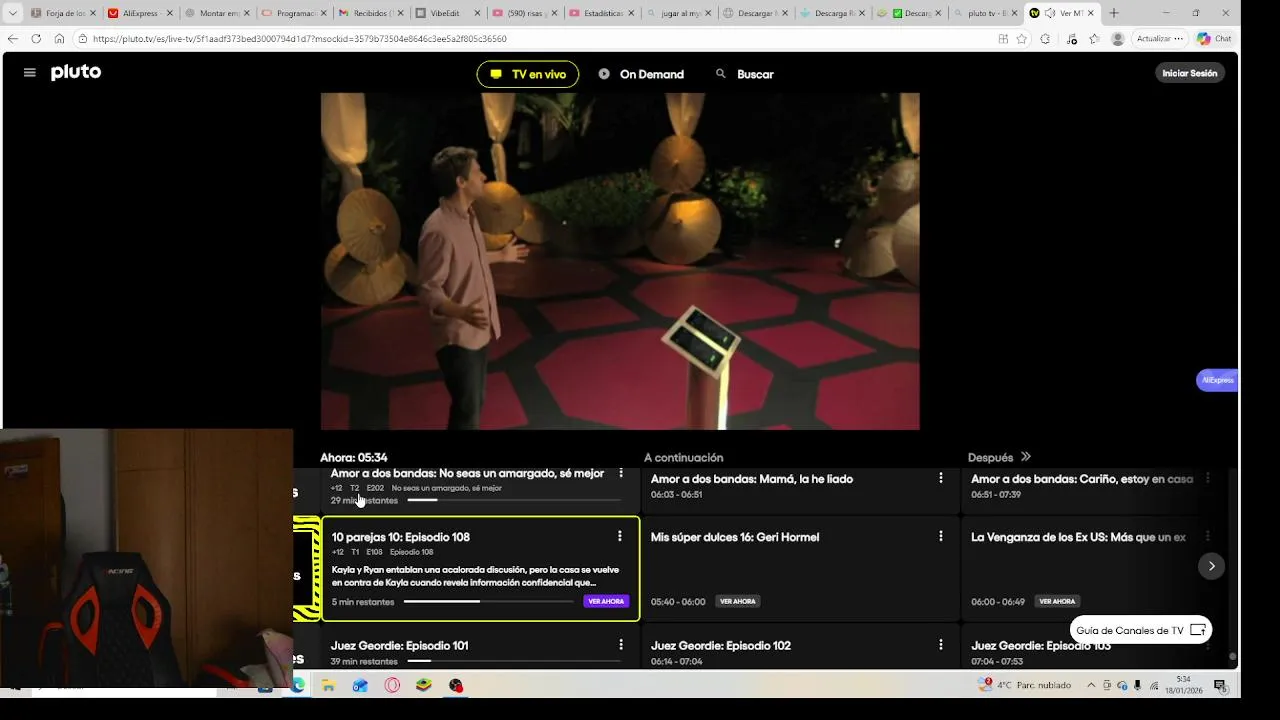
Task: Click the browser address bar URL
Action: click(300, 39)
